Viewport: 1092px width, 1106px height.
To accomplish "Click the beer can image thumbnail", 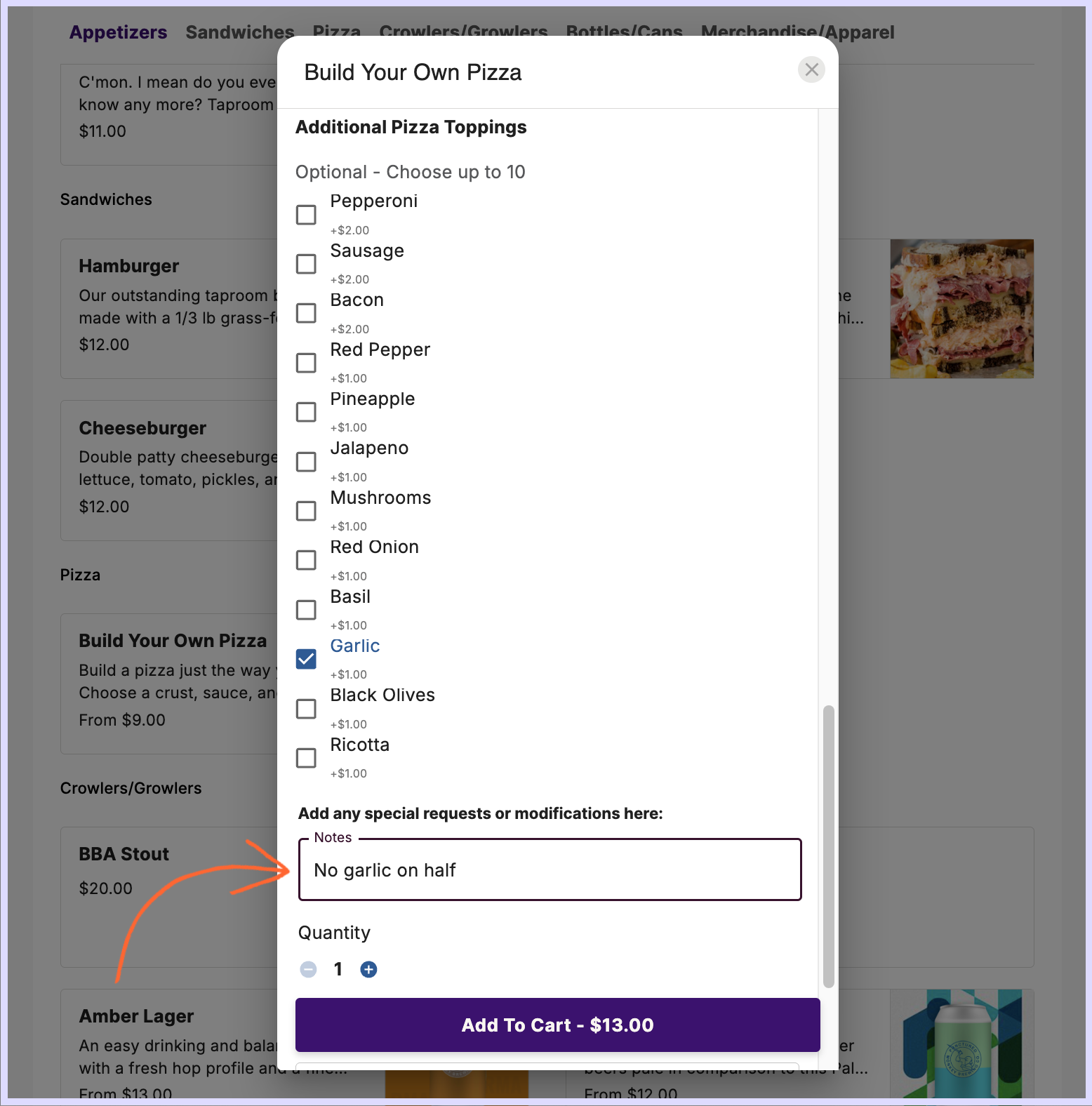I will (x=961, y=1043).
